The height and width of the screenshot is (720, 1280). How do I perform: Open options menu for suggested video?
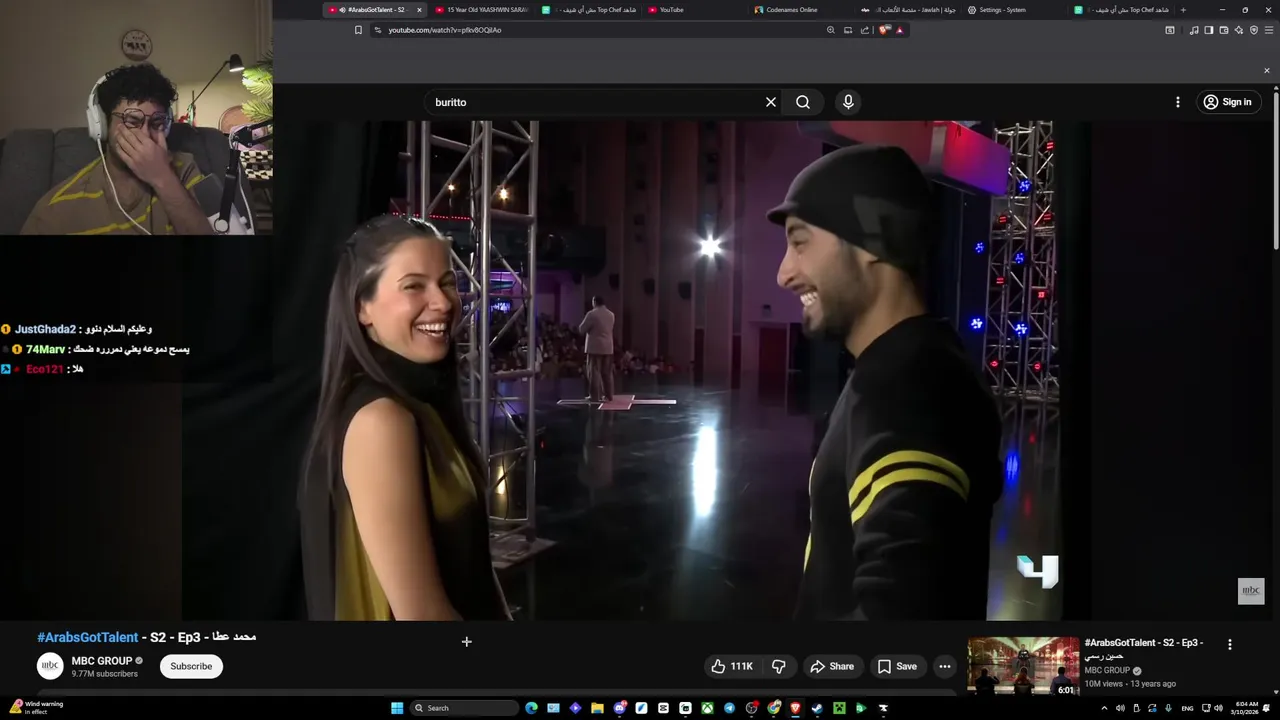[x=1230, y=645]
